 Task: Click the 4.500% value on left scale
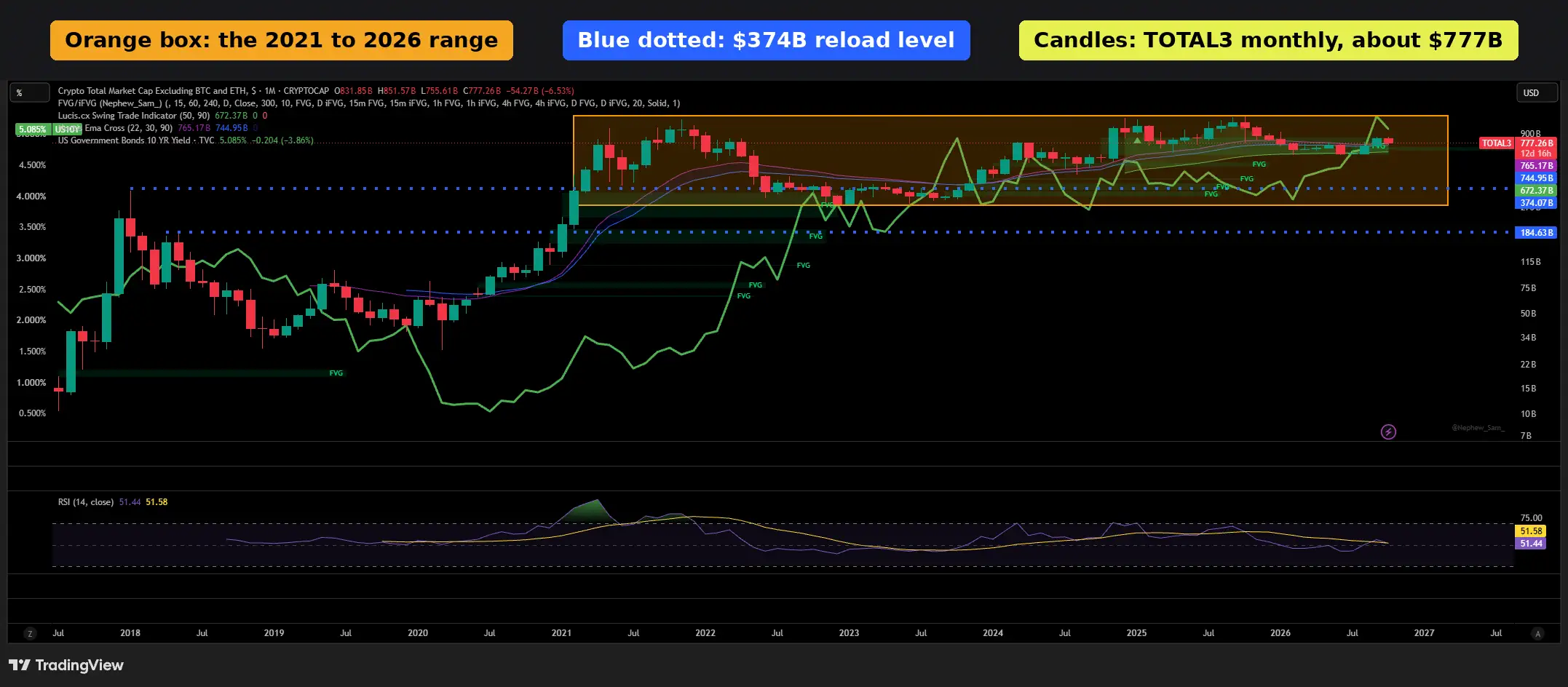(32, 165)
